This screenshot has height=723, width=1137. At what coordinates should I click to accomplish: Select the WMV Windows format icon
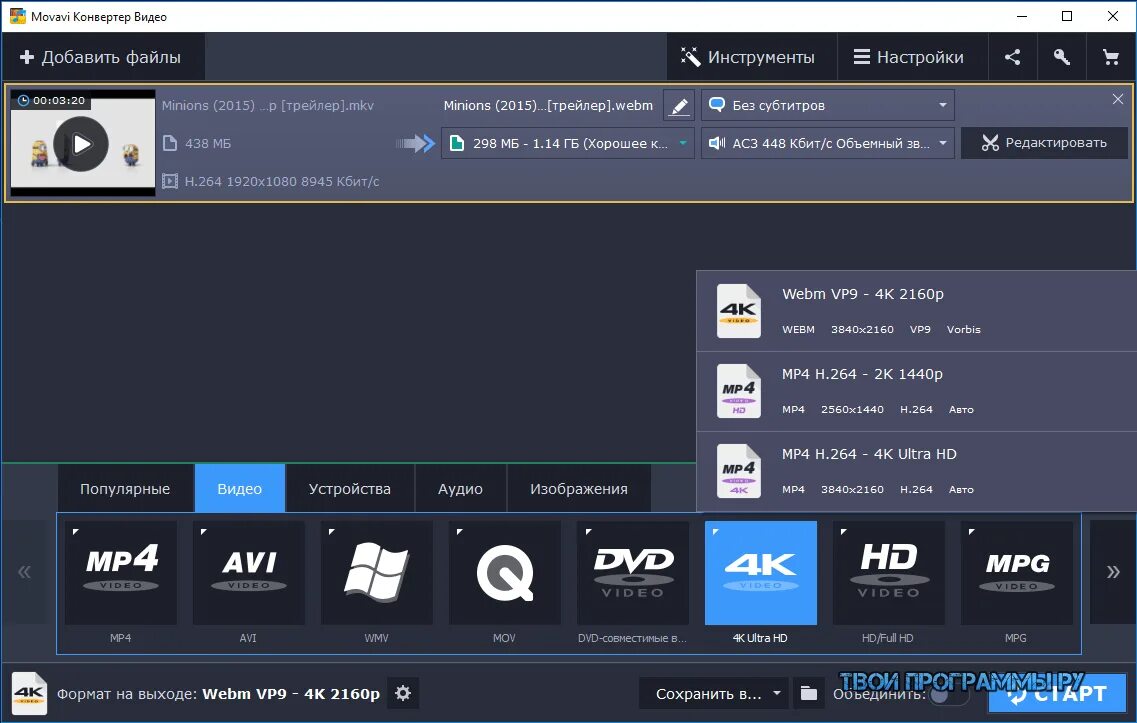coord(376,573)
